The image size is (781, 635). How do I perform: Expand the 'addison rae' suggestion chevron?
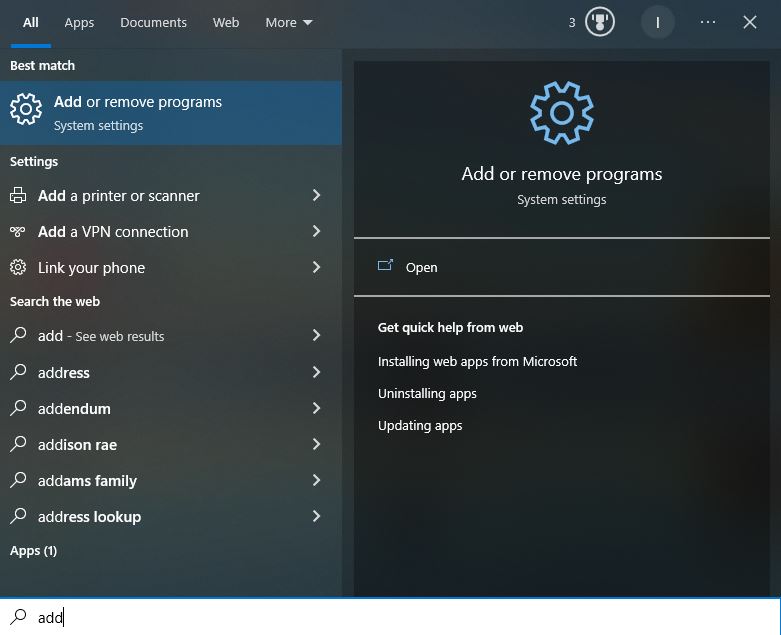pyautogui.click(x=316, y=444)
